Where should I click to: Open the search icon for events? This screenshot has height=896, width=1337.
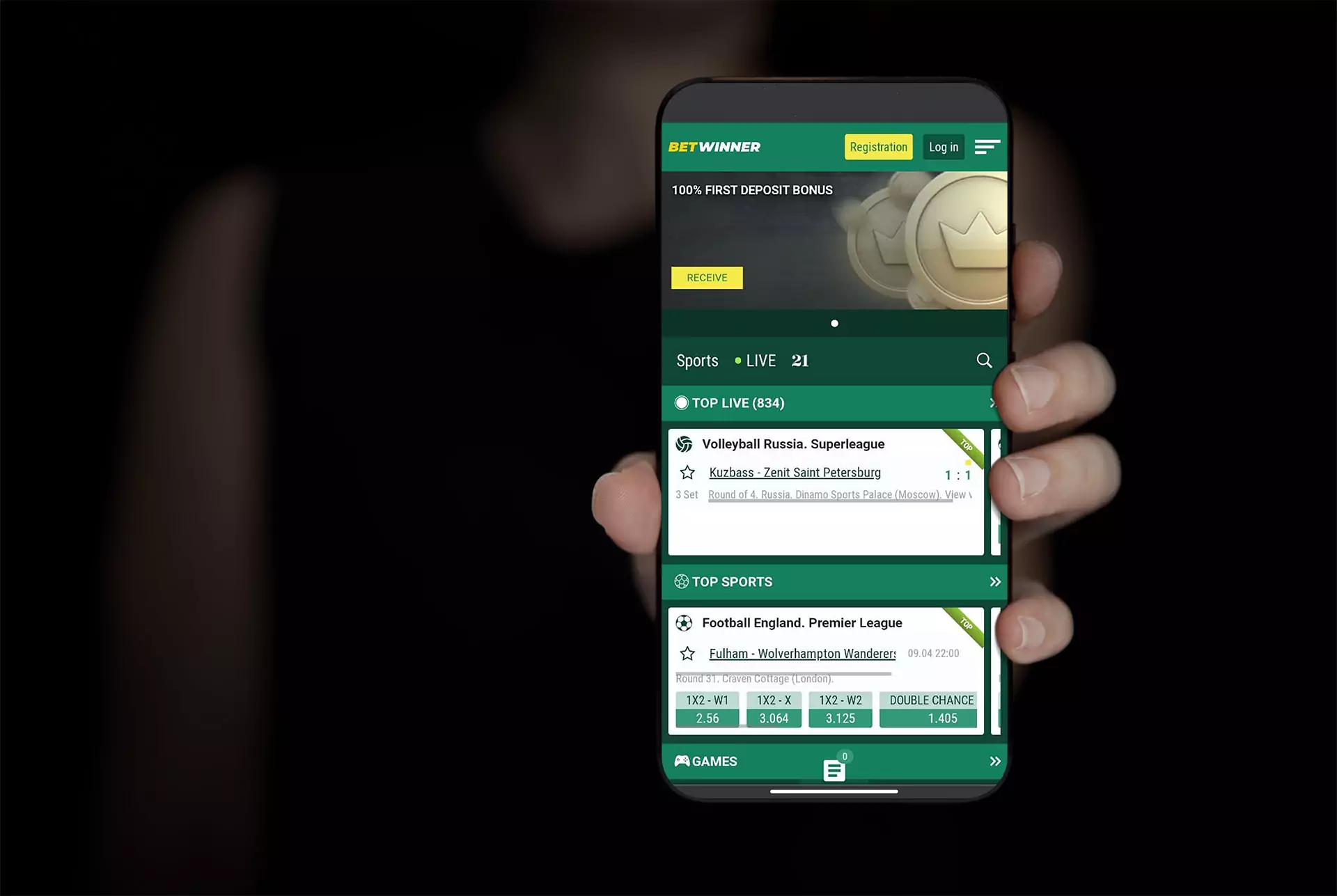984,360
